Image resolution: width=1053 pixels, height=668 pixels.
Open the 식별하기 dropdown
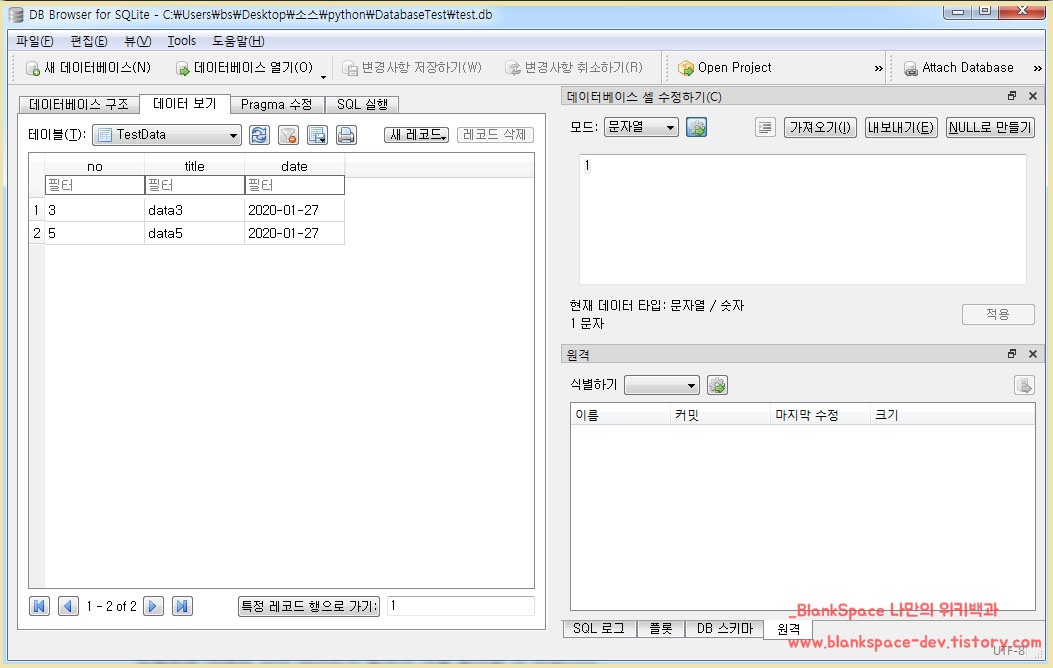[661, 385]
